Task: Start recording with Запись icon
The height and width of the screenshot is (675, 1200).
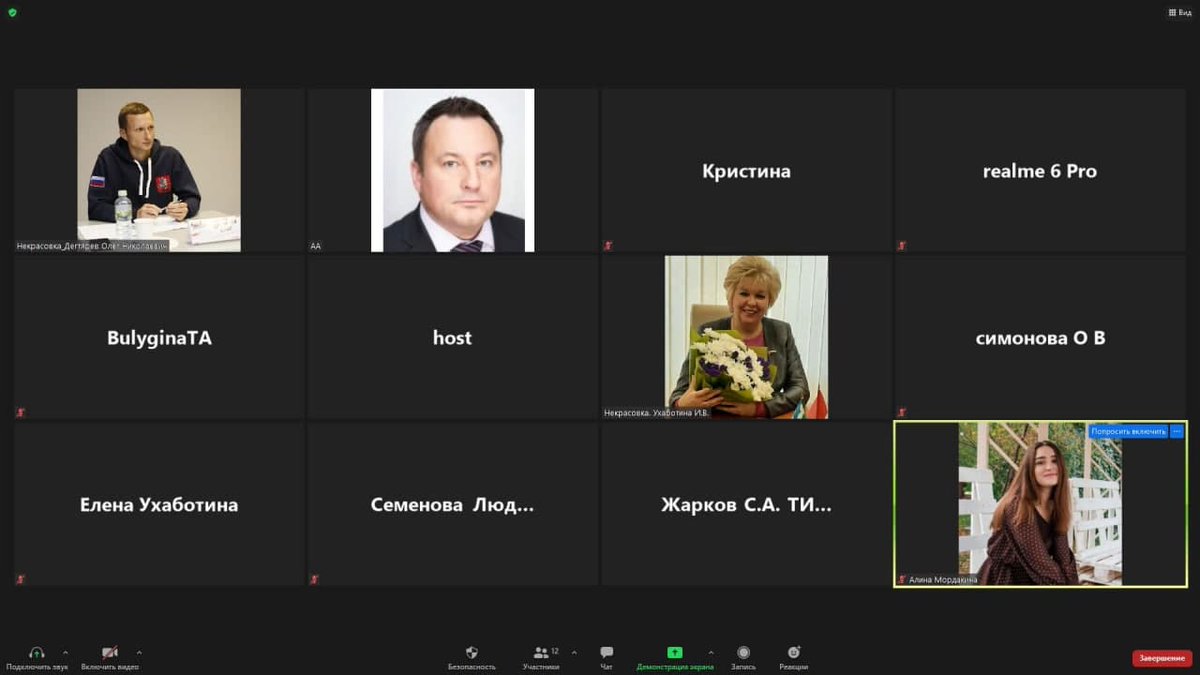Action: (743, 652)
